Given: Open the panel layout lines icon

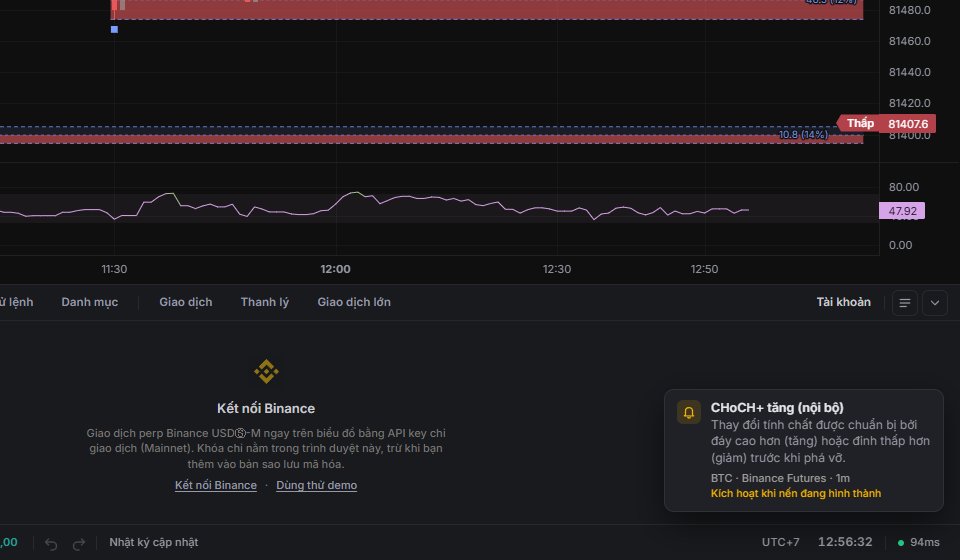Looking at the screenshot, I should click(905, 303).
